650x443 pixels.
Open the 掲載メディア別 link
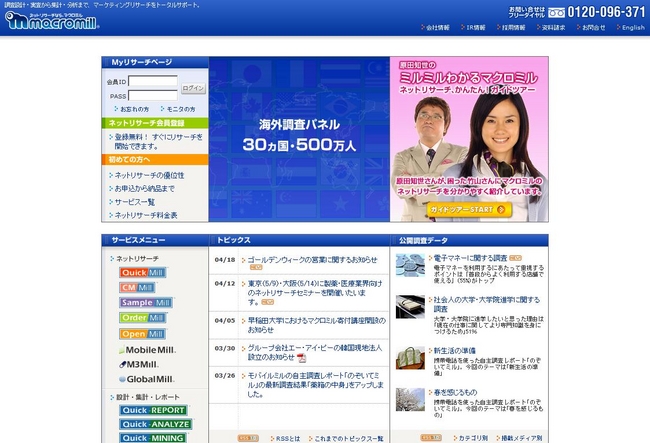[521, 438]
